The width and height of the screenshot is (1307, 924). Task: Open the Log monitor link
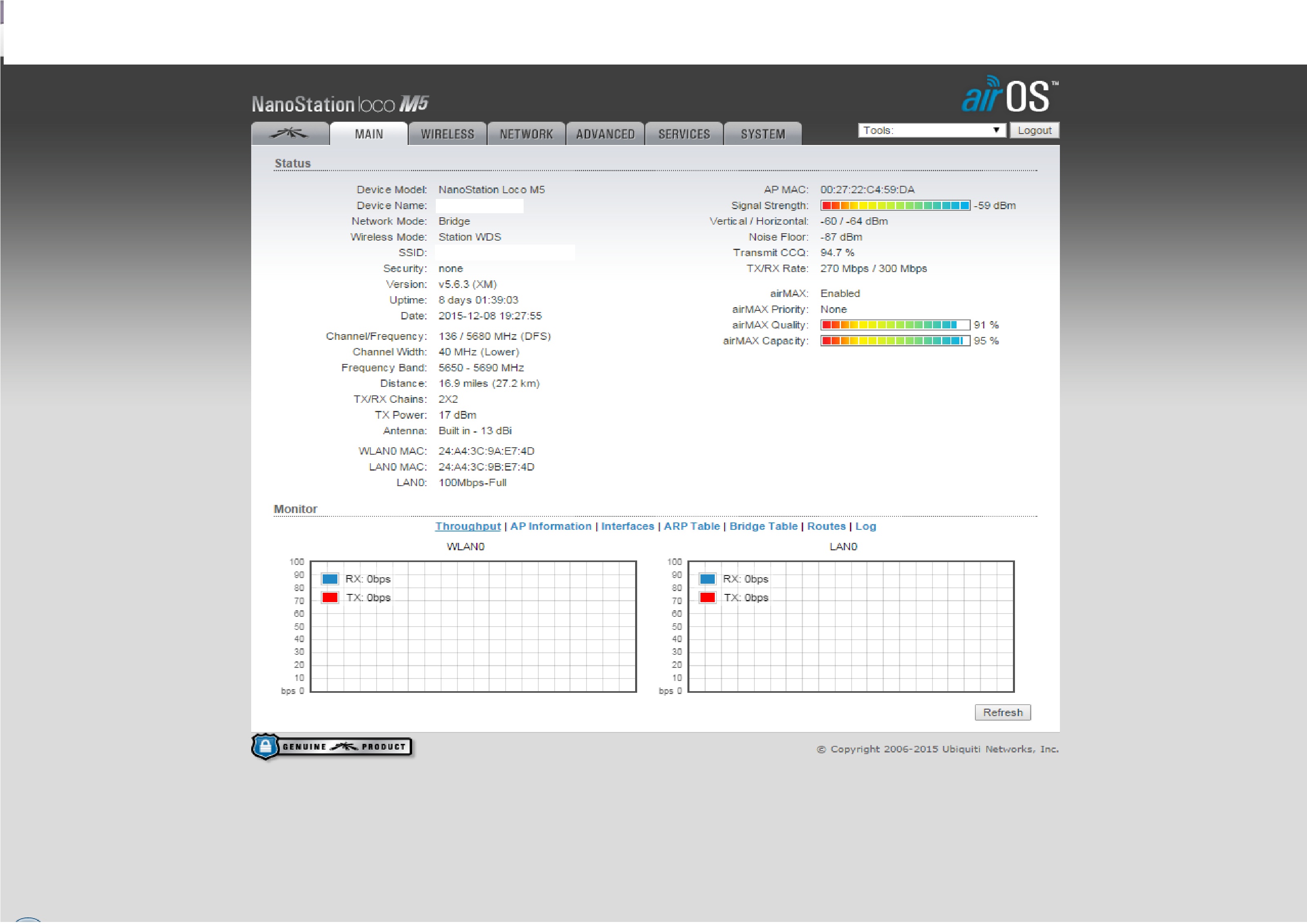865,527
